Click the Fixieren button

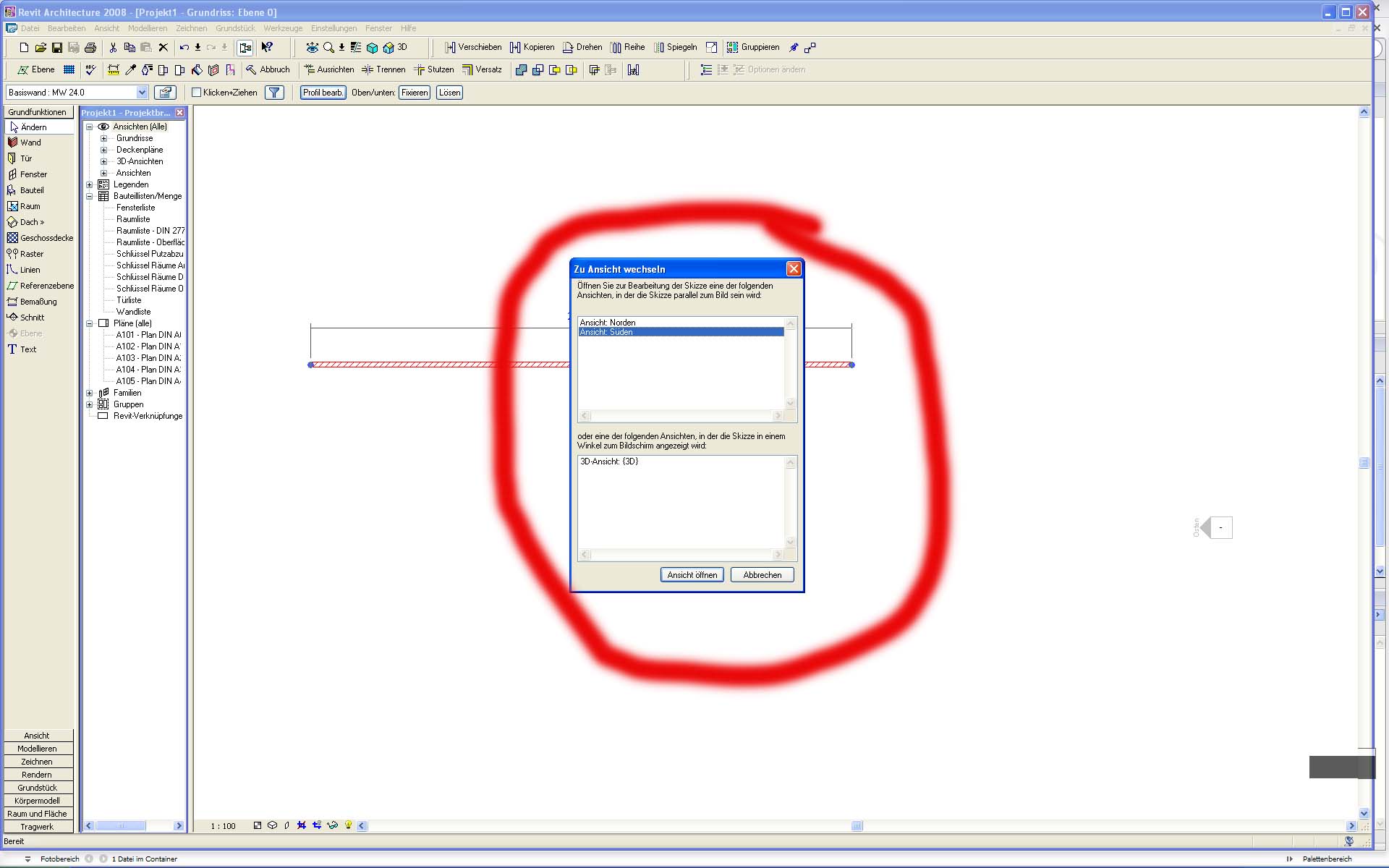pos(415,93)
